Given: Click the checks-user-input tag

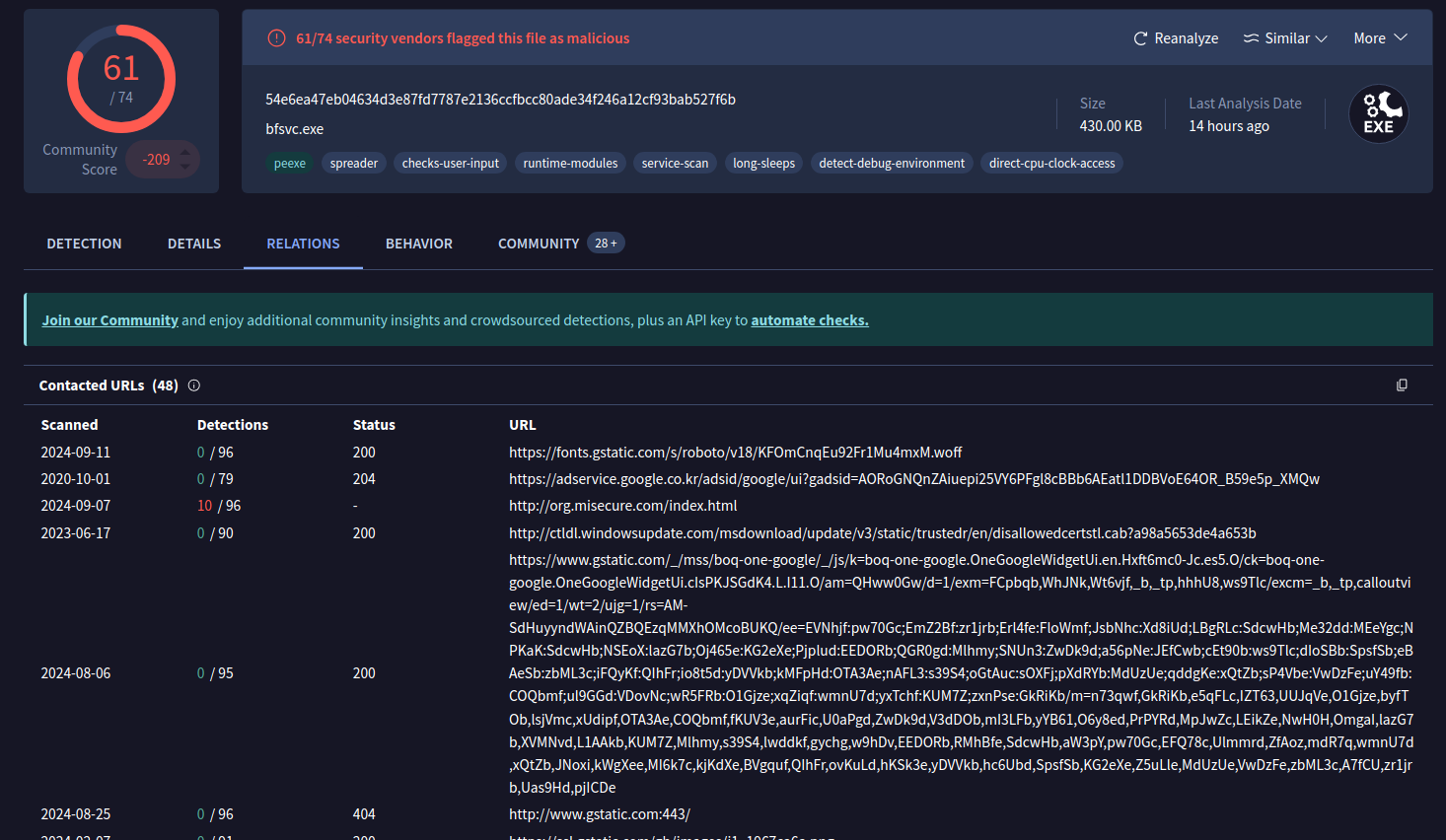Looking at the screenshot, I should coord(451,164).
